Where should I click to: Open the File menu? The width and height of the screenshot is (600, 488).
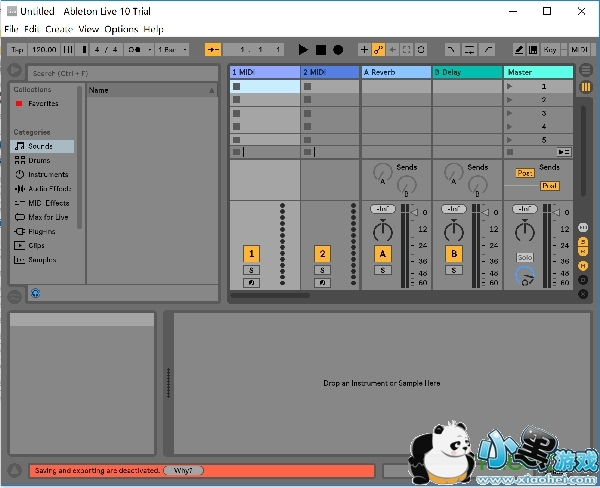tap(11, 30)
